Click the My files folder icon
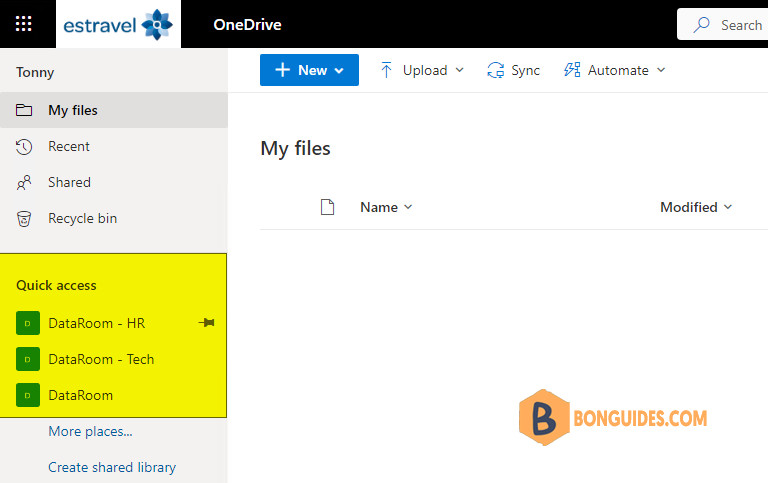The image size is (768, 483). [24, 110]
